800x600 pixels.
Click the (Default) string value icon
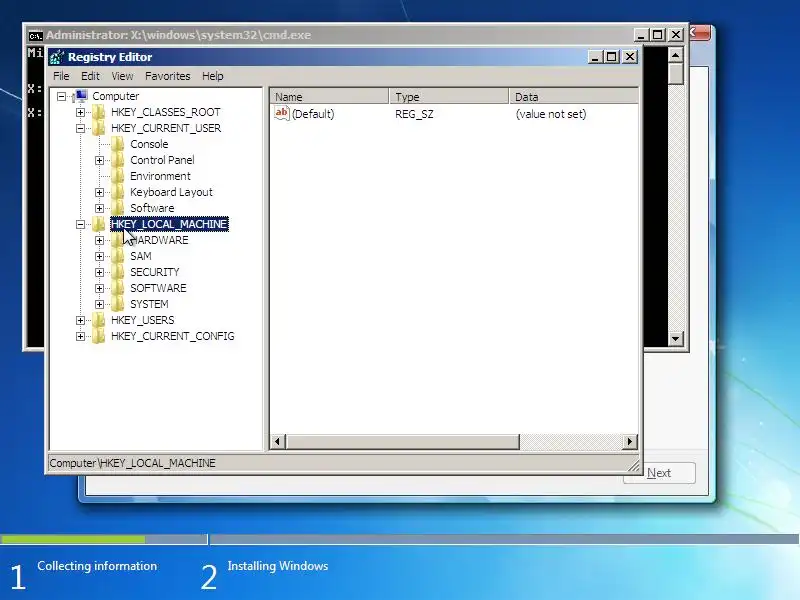[x=282, y=113]
